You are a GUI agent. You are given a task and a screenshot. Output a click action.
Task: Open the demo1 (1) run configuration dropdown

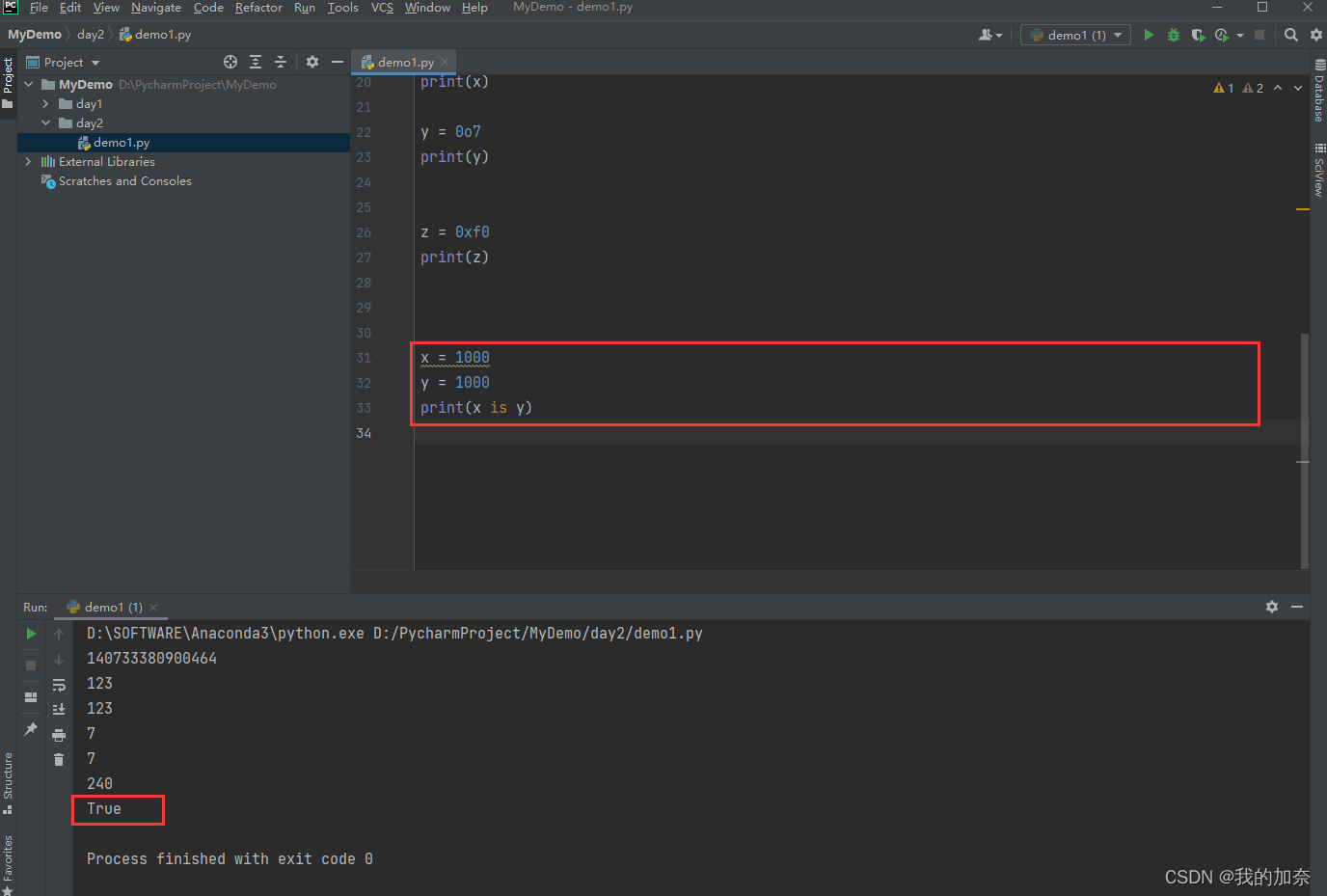click(1075, 35)
